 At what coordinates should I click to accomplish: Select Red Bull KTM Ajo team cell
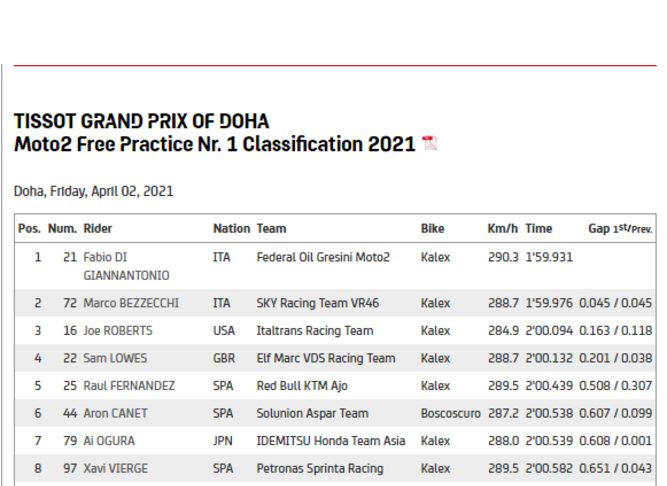pos(302,386)
